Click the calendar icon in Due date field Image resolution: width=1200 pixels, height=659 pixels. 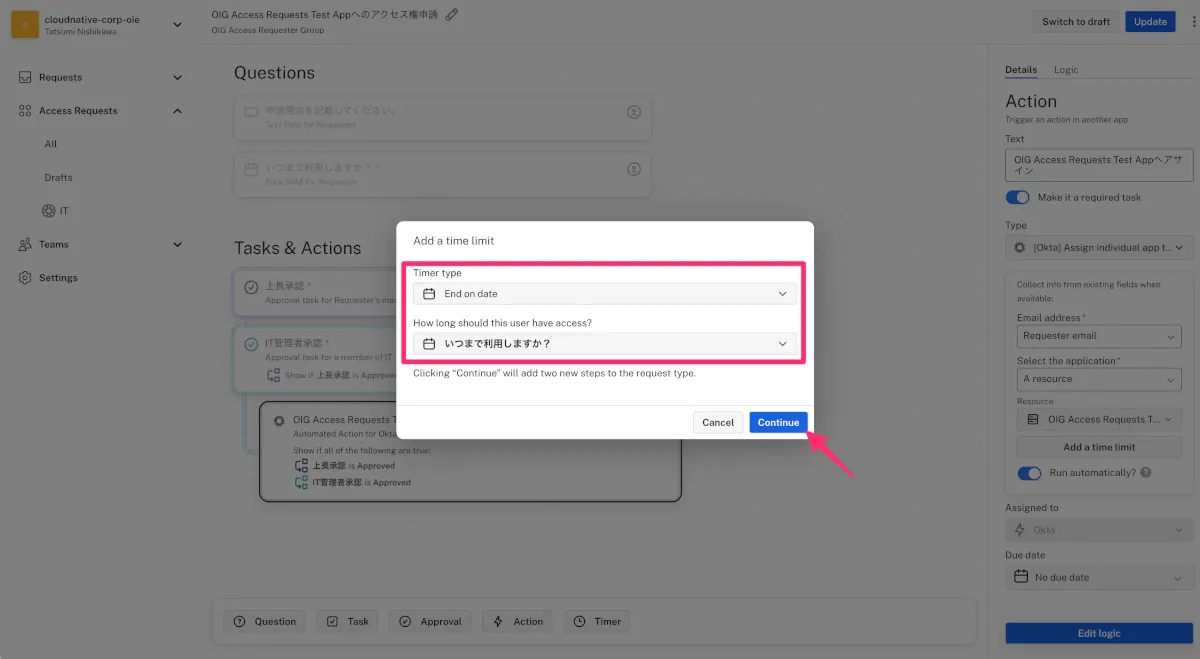1021,577
